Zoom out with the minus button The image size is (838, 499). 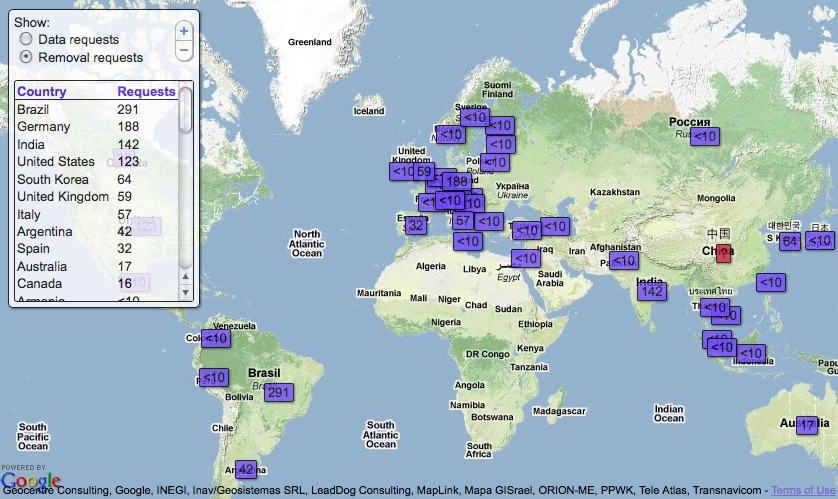click(183, 50)
